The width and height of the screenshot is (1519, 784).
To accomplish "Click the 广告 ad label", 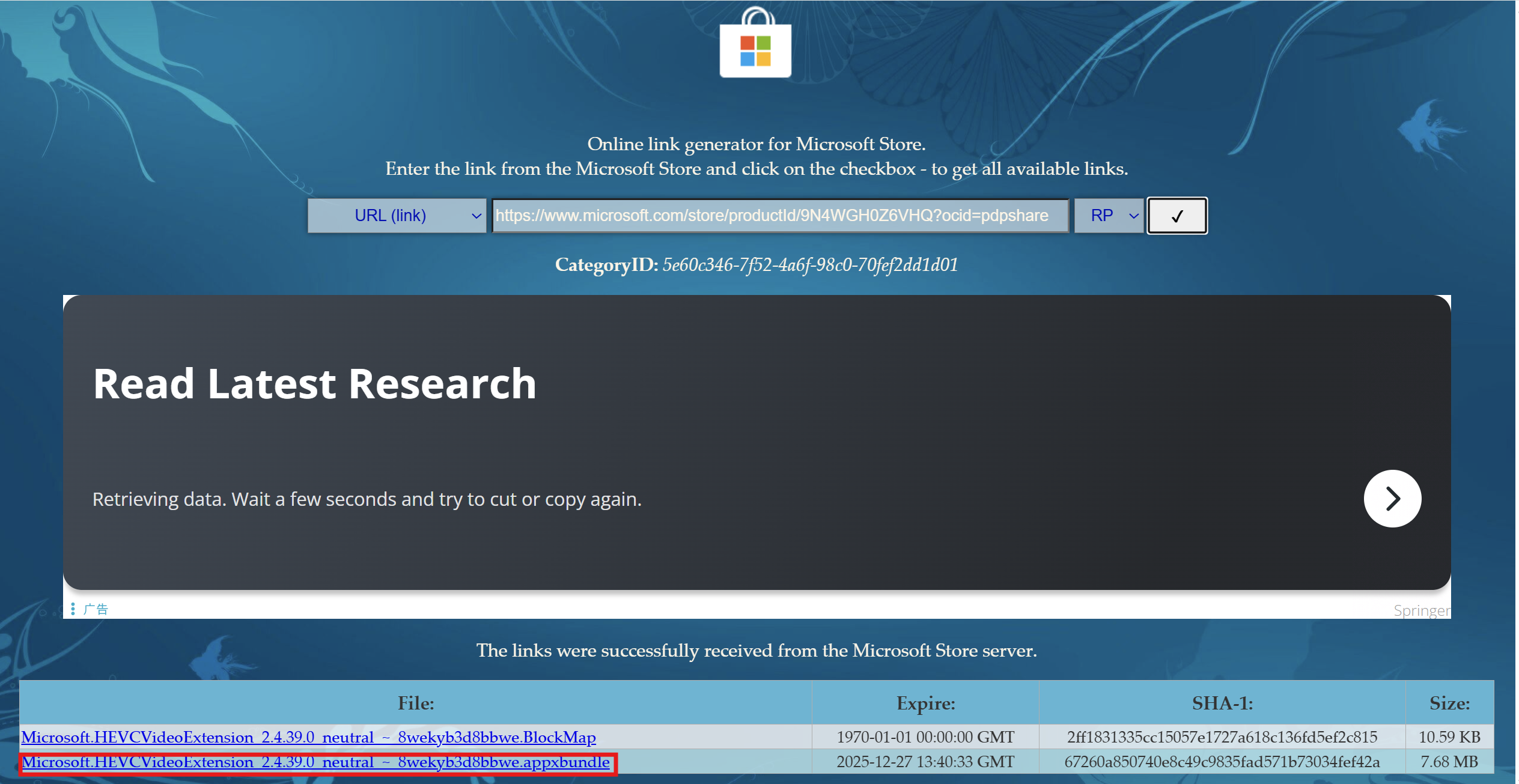I will 96,609.
